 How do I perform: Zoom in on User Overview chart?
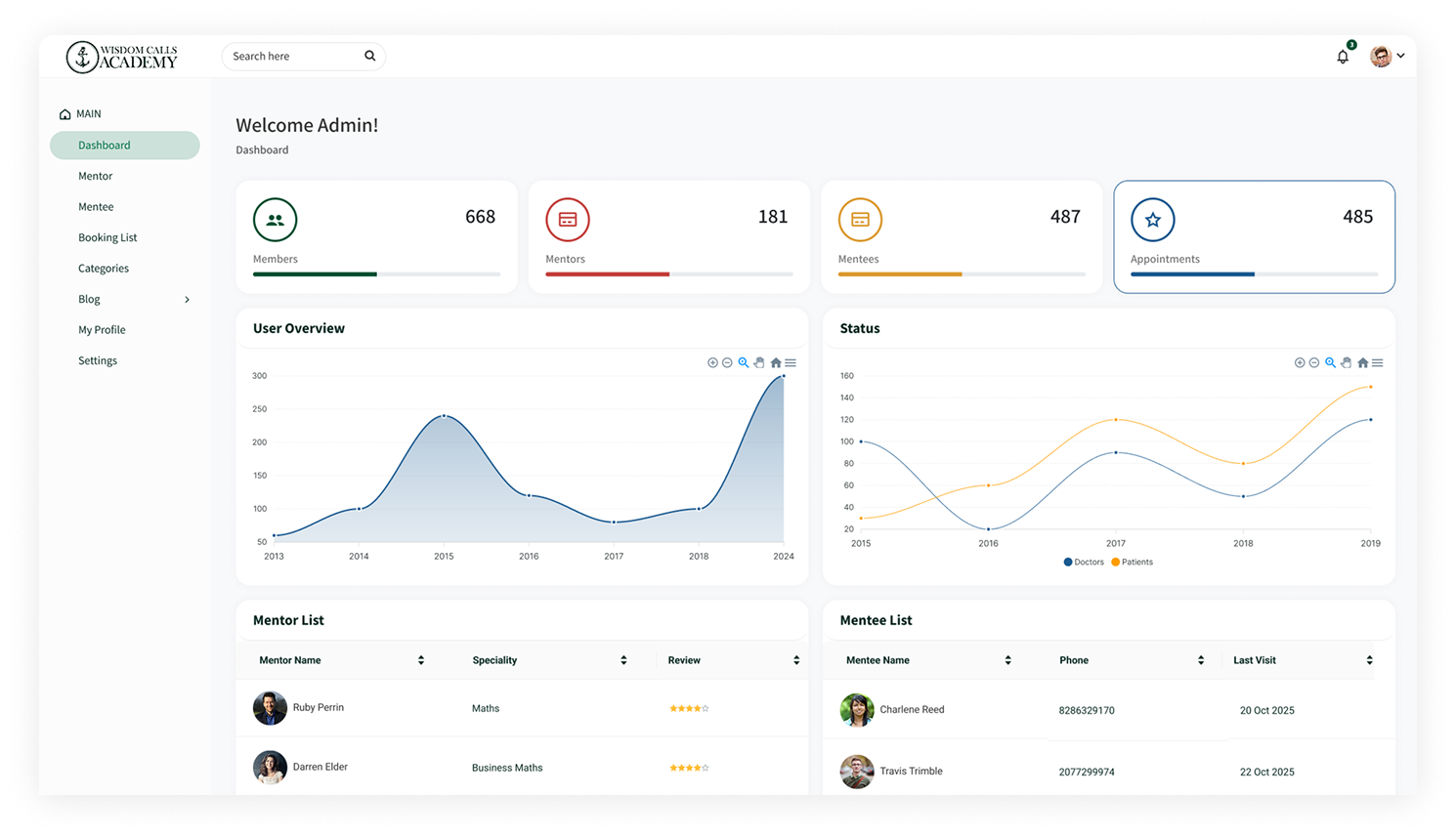pos(712,362)
